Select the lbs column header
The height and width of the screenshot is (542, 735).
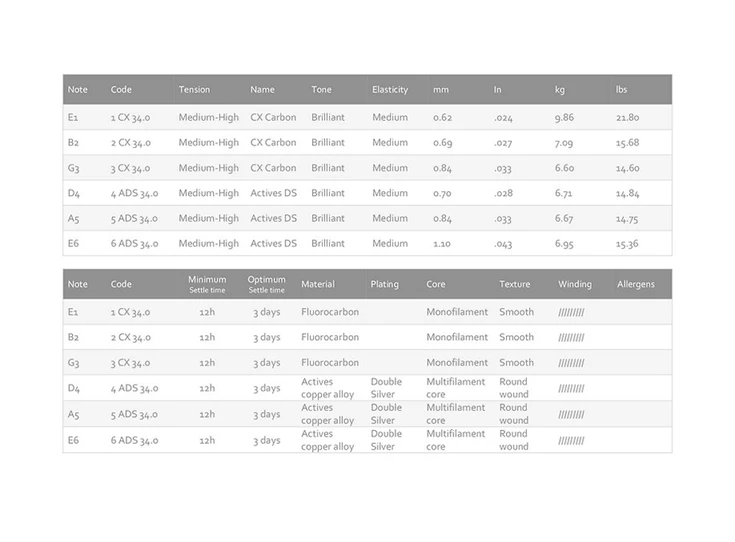[x=622, y=90]
